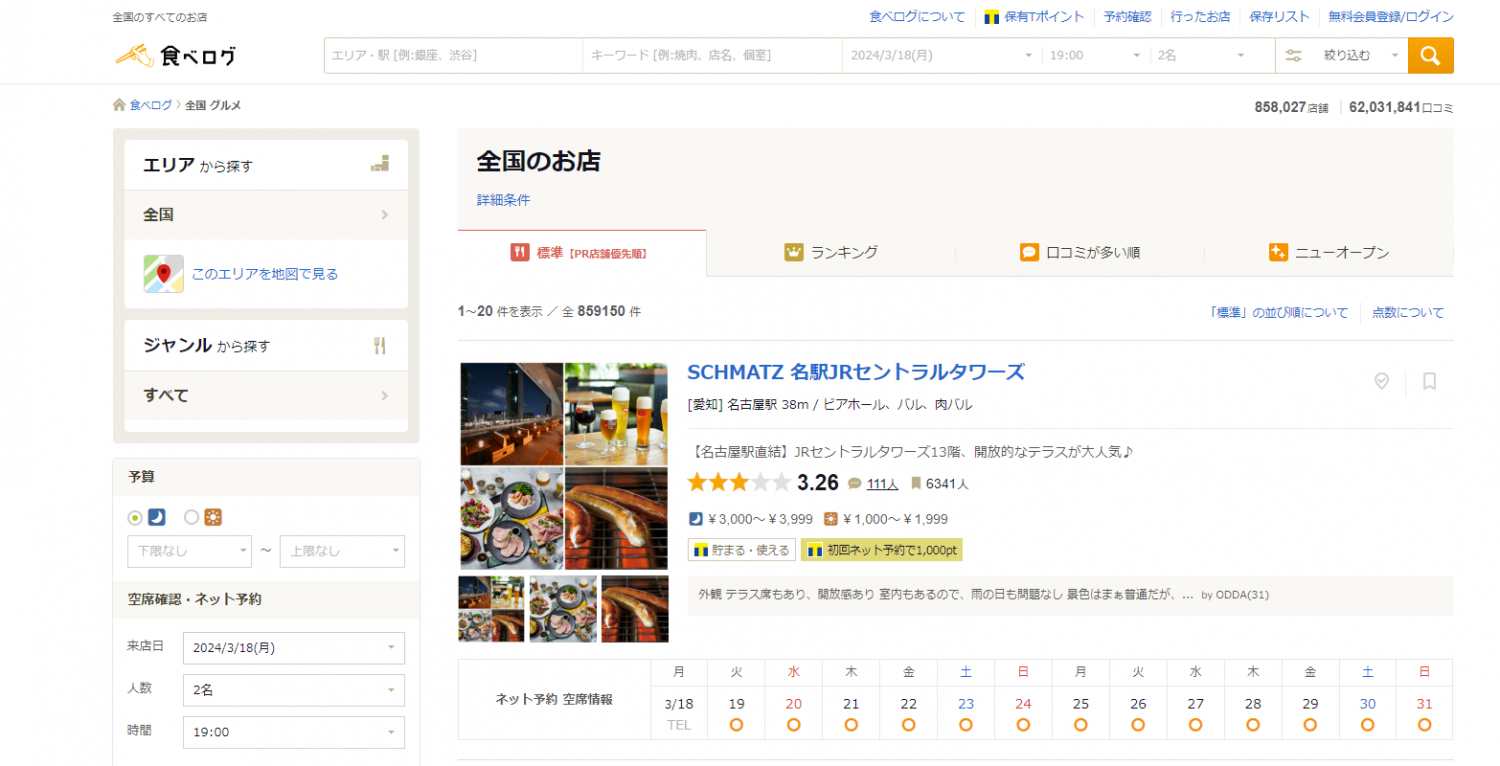Open the 来店日 date dropdown in sidebar

pos(294,648)
